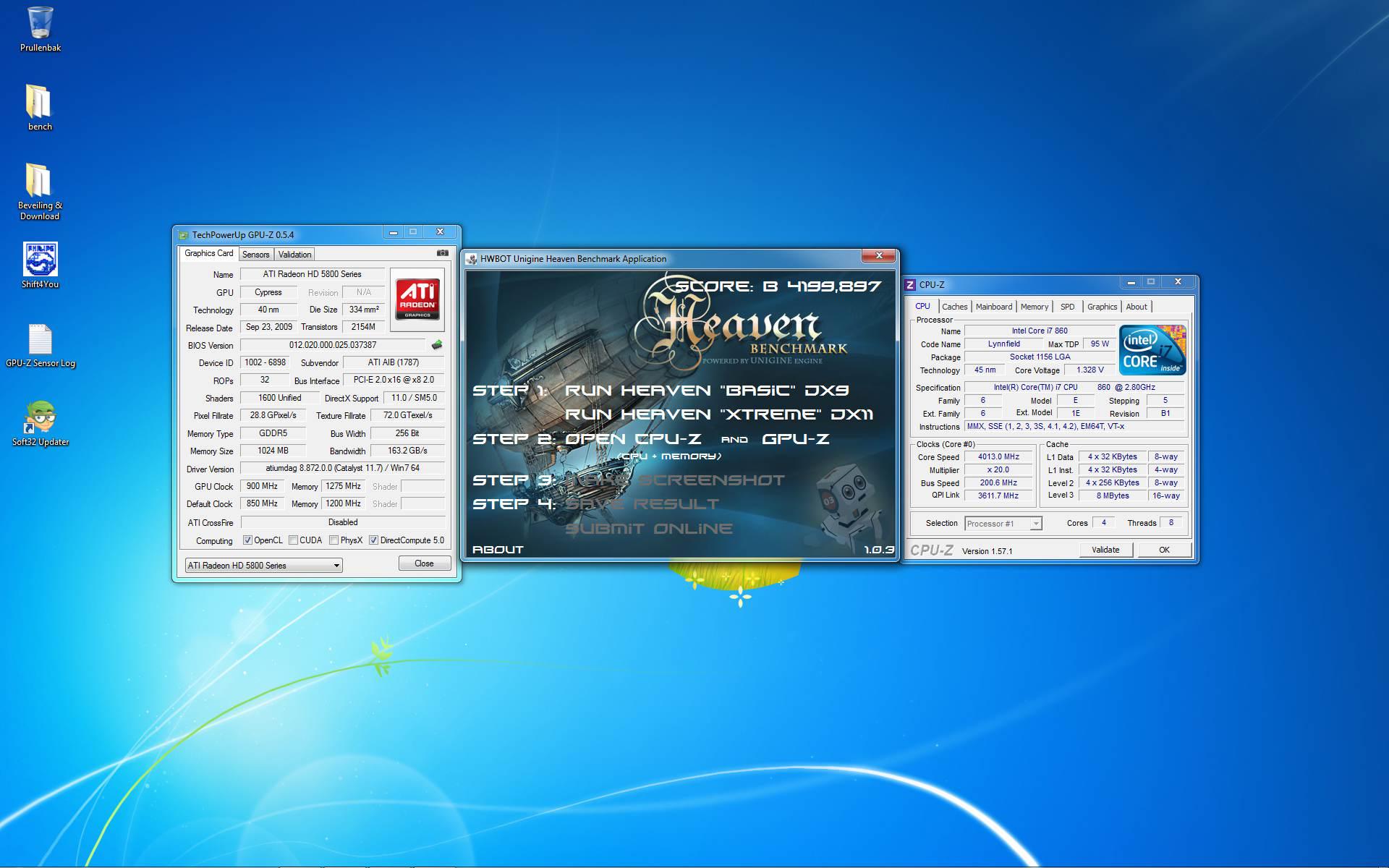The image size is (1389, 868).
Task: Open the Mainboard tab in CPU-Z
Action: tap(993, 307)
